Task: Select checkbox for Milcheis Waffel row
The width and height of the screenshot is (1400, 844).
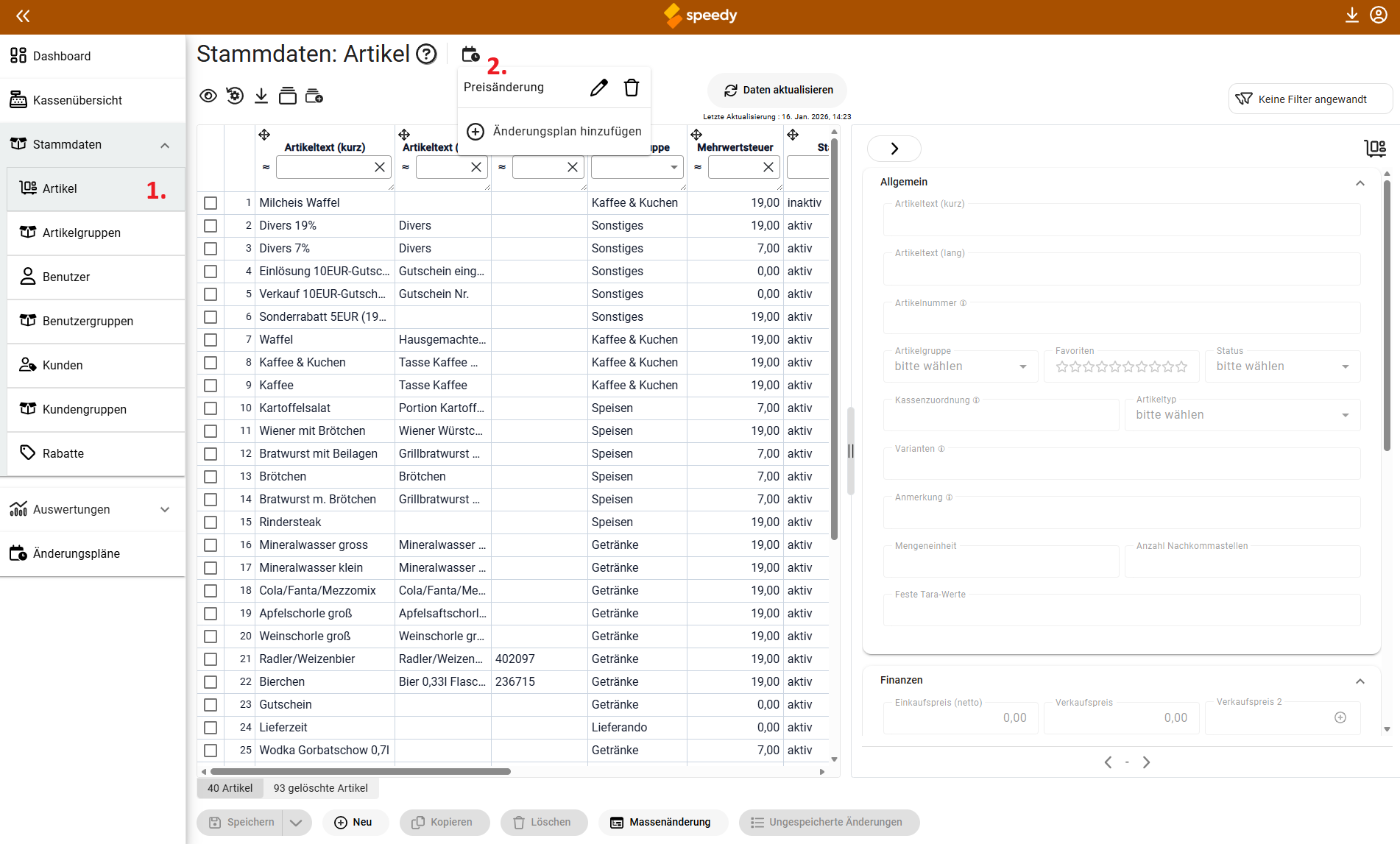Action: pyautogui.click(x=211, y=203)
